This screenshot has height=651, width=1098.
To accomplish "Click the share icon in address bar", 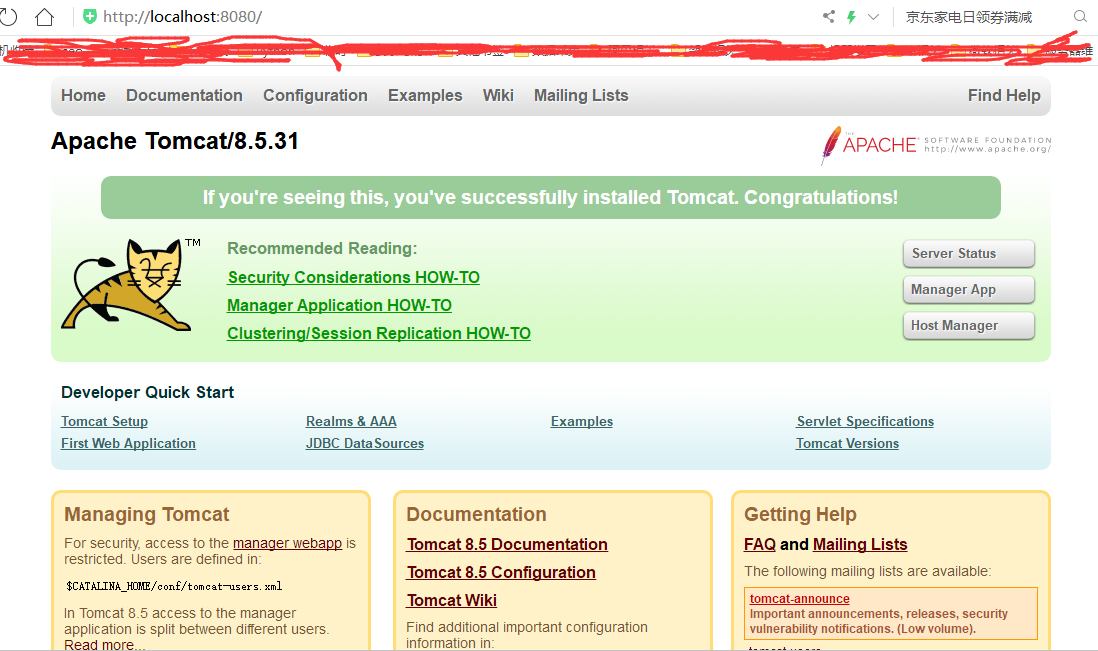I will tap(828, 17).
